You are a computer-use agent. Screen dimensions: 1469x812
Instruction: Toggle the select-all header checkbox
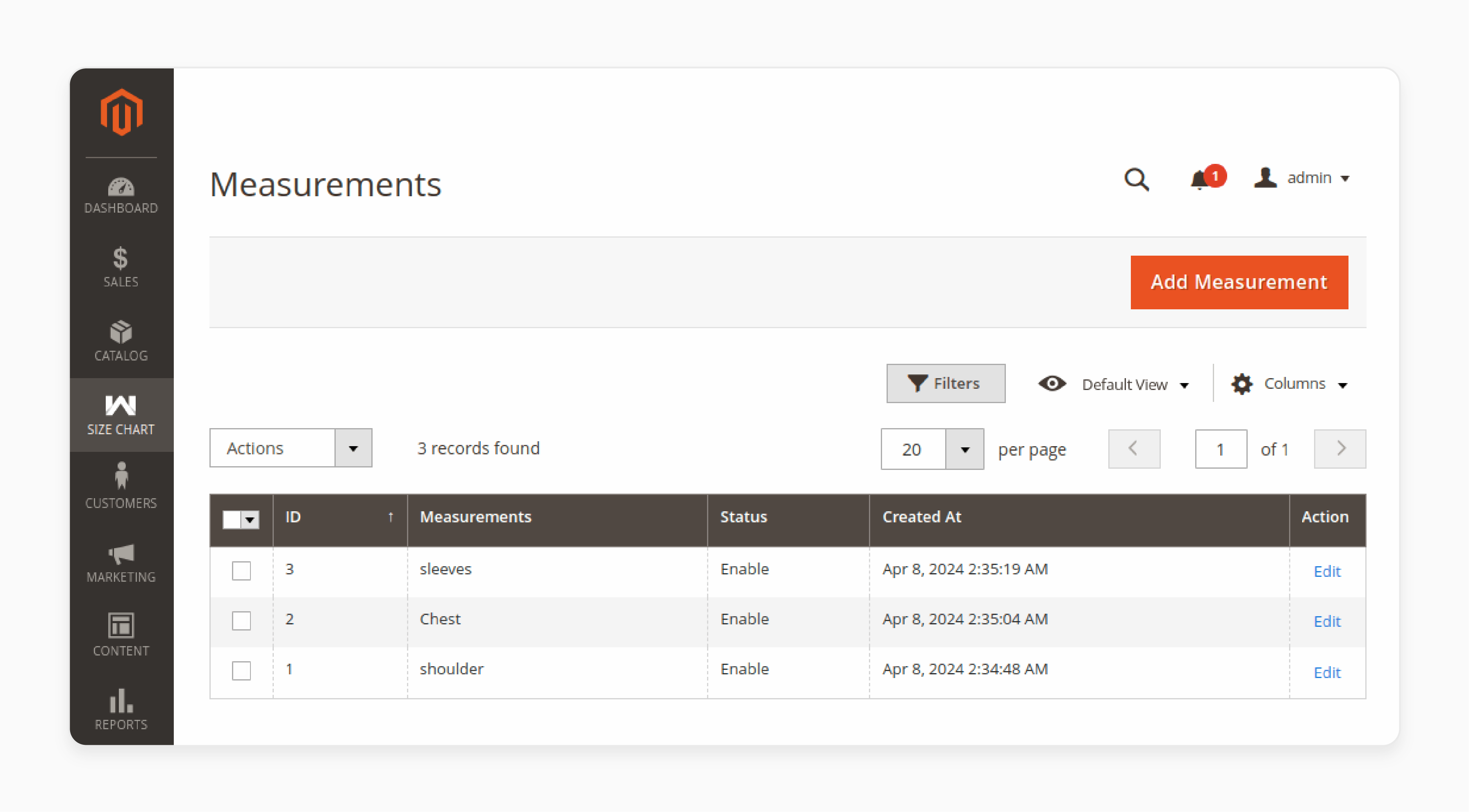click(231, 519)
